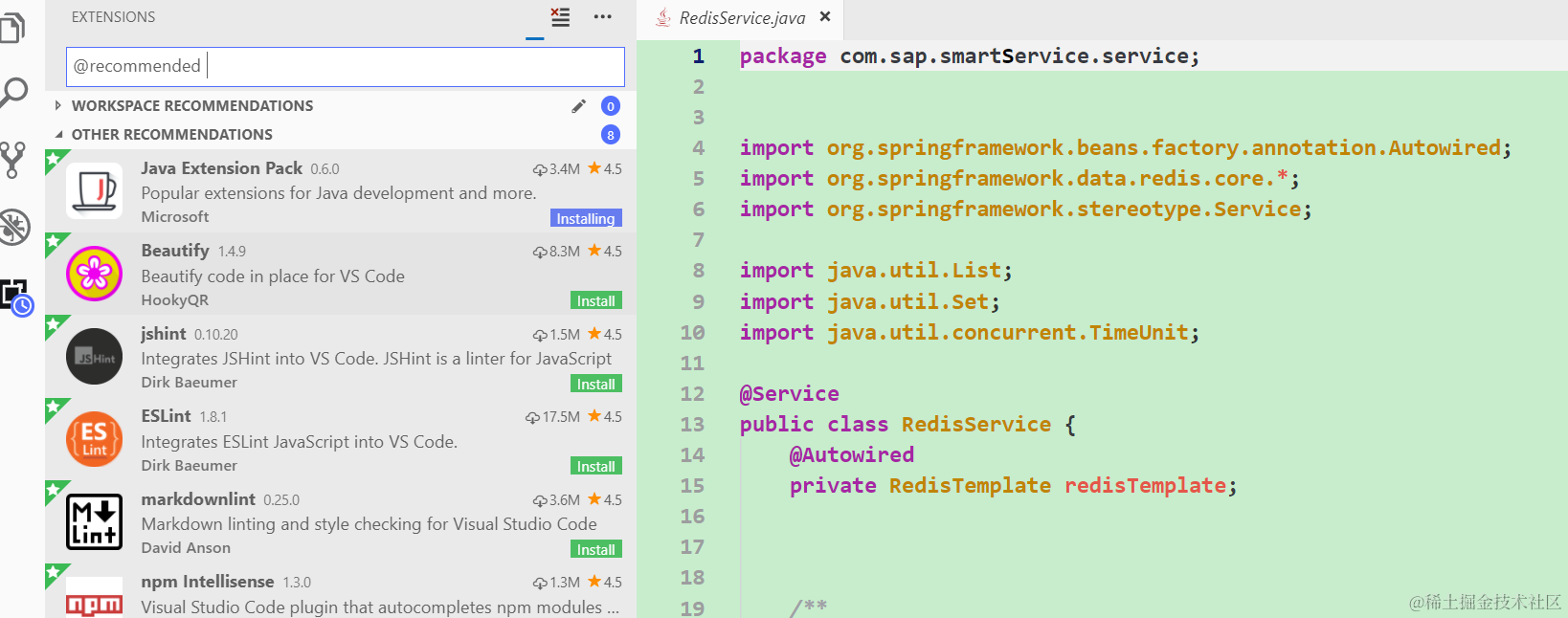
Task: Install the markdownlint extension
Action: click(x=595, y=549)
